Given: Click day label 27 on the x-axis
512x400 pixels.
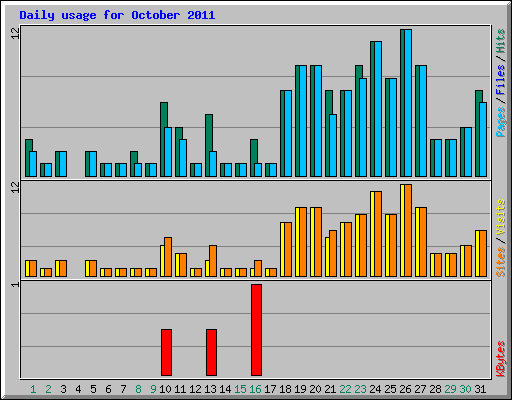Looking at the screenshot, I should [420, 389].
